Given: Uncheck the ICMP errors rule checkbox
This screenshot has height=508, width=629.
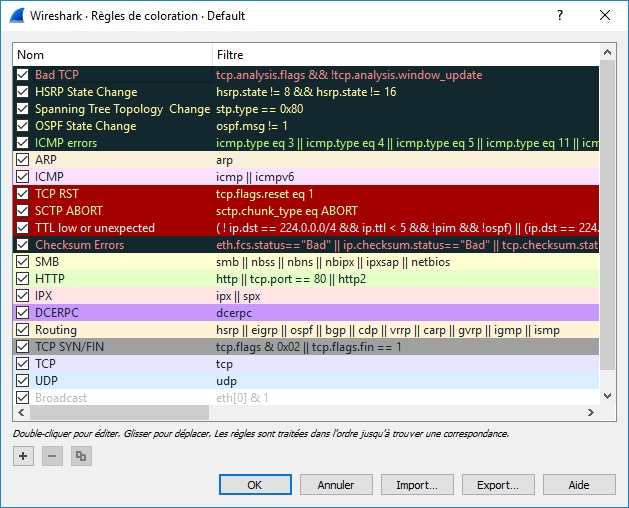Looking at the screenshot, I should (x=22, y=143).
